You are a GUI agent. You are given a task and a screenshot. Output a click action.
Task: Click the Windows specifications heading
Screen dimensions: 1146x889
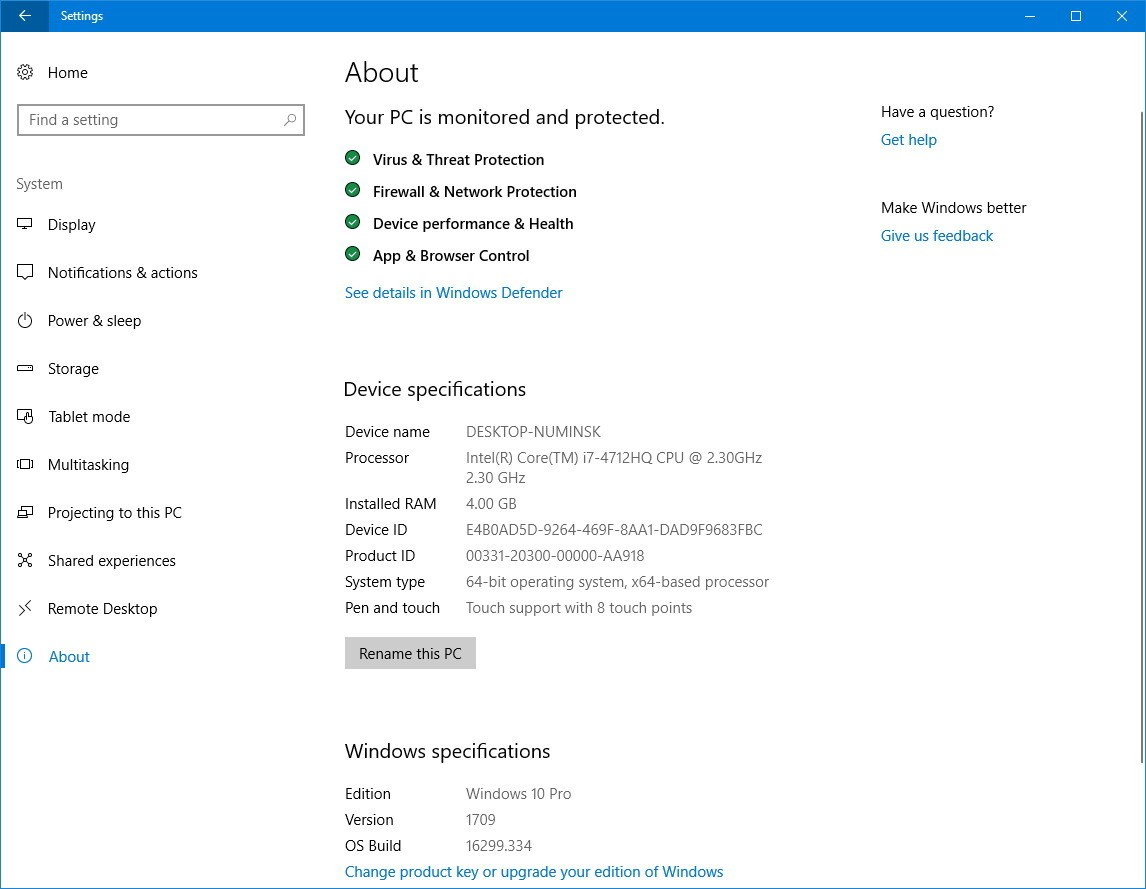(447, 751)
